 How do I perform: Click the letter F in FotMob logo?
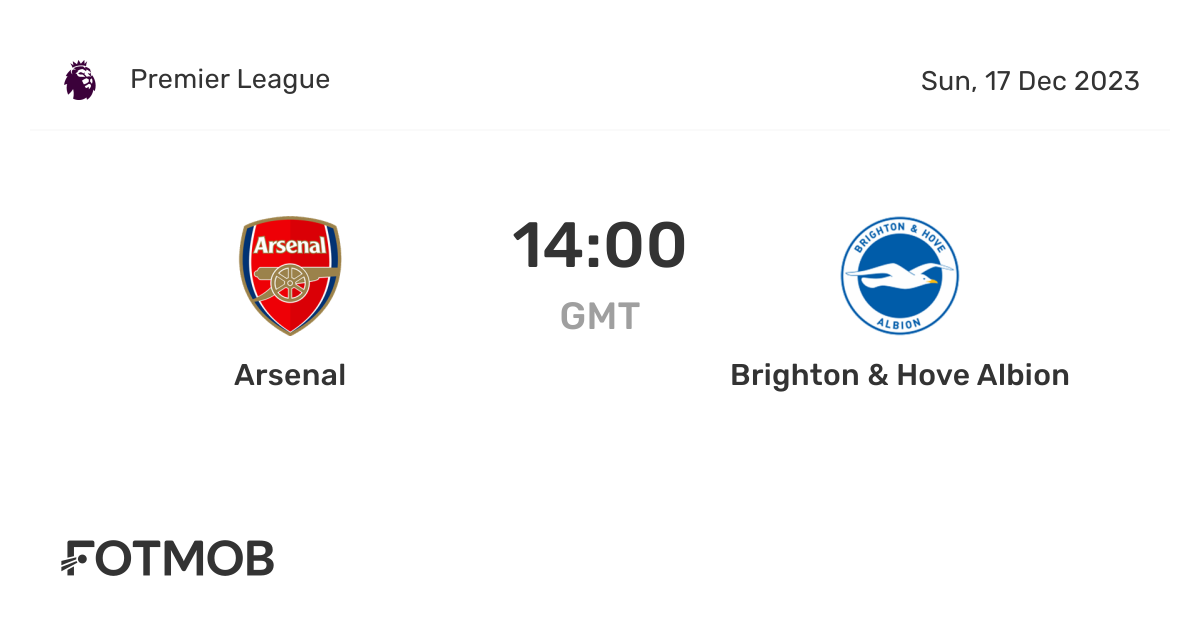[x=79, y=559]
